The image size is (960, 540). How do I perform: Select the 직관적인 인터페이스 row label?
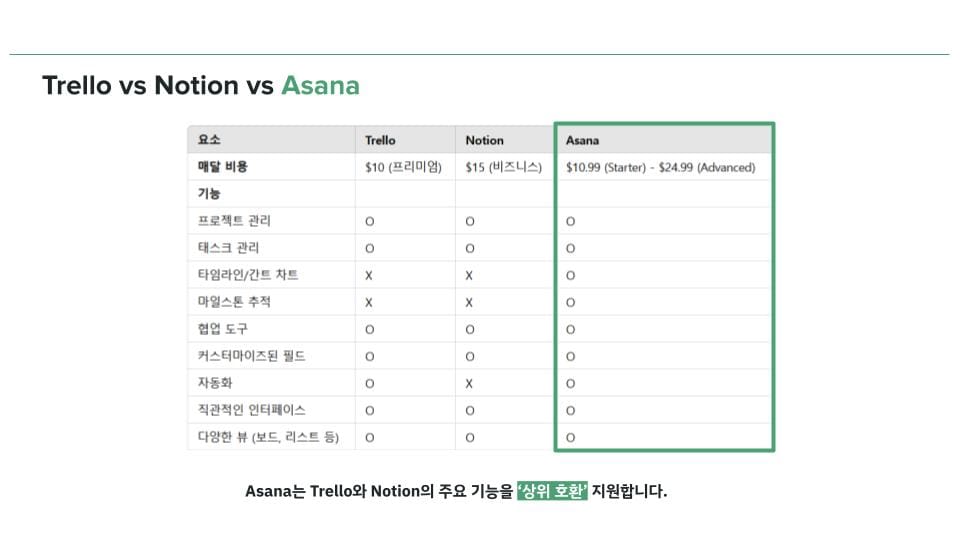click(x=252, y=410)
